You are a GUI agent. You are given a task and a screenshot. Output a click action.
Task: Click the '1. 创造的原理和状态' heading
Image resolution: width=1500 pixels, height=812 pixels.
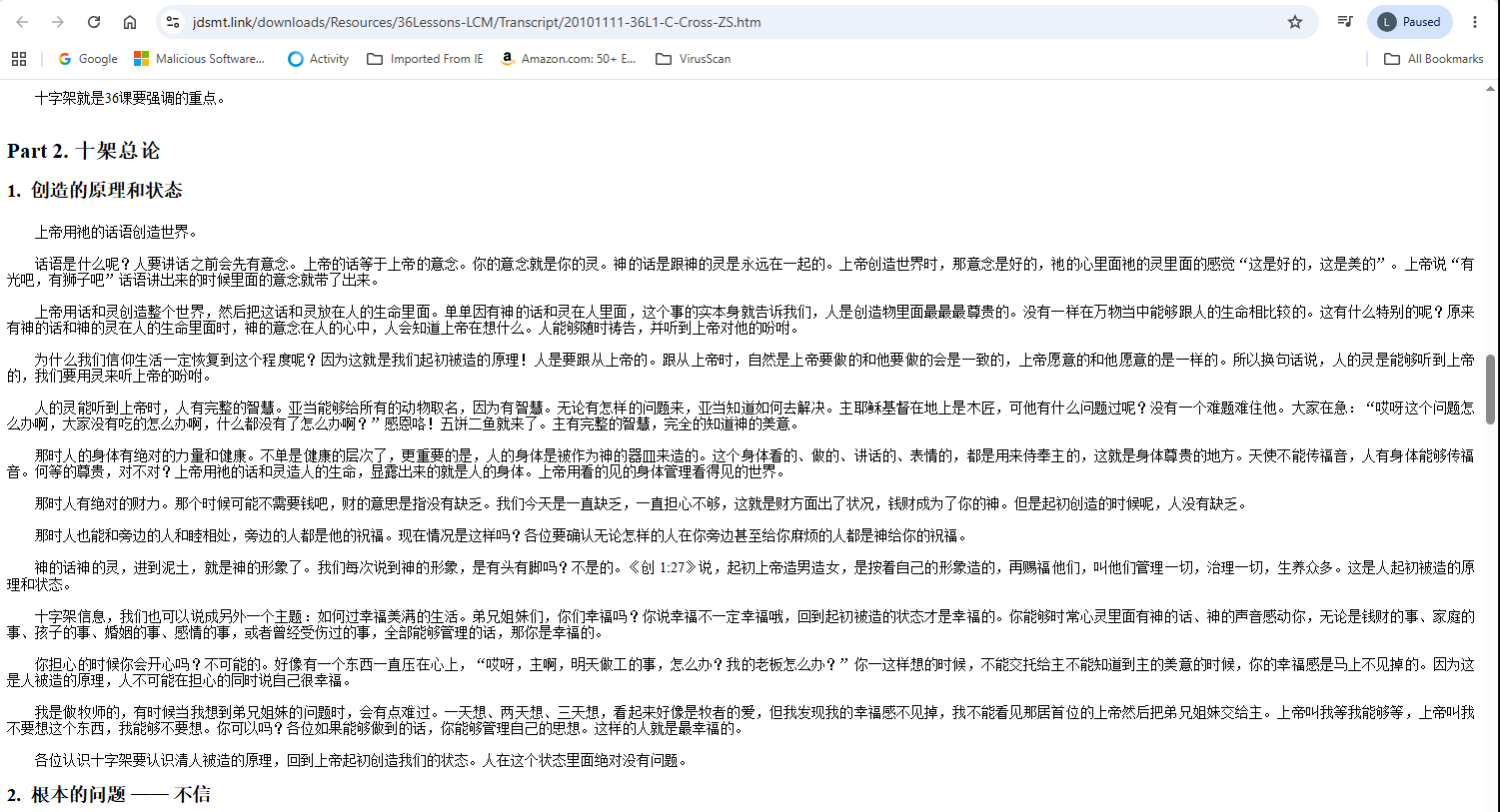95,190
